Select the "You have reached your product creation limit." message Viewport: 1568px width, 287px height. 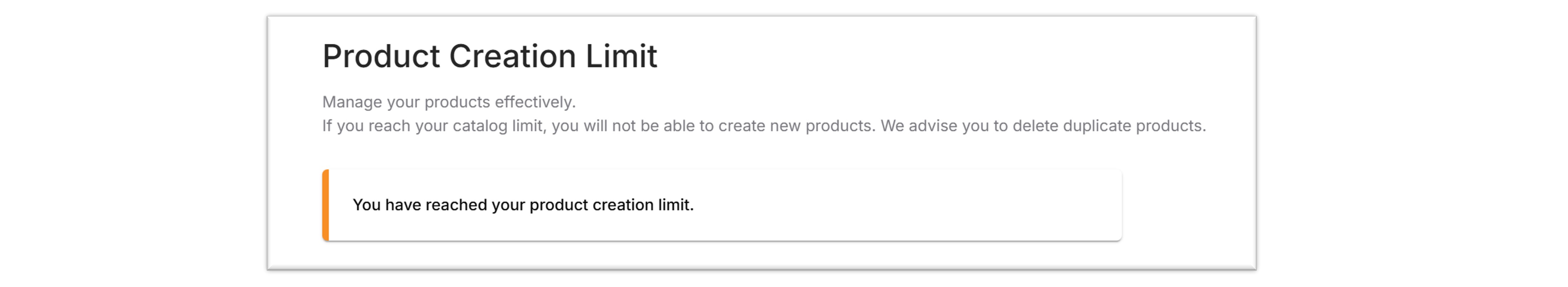(x=523, y=205)
